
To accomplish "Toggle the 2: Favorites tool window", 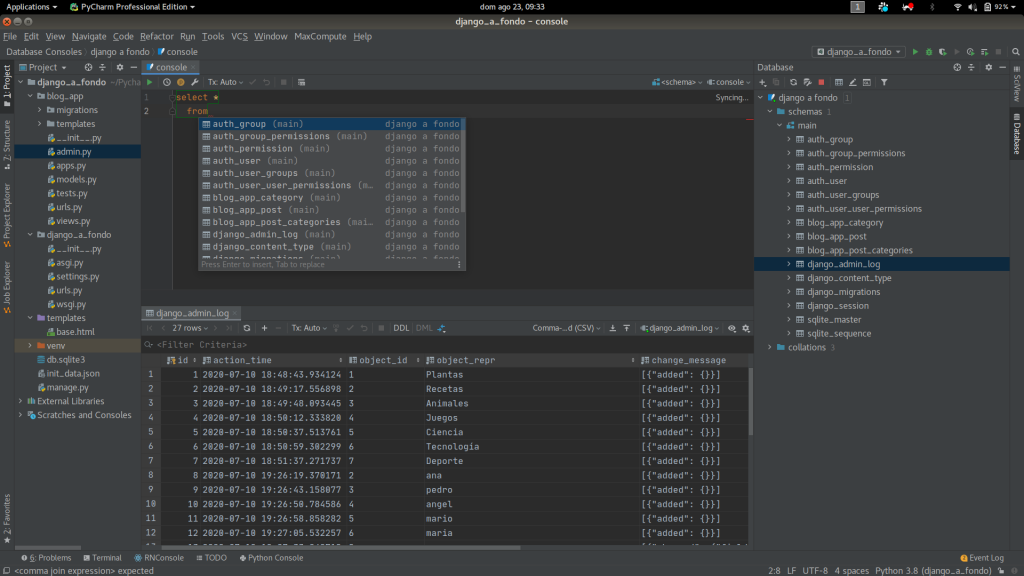I will [x=7, y=519].
